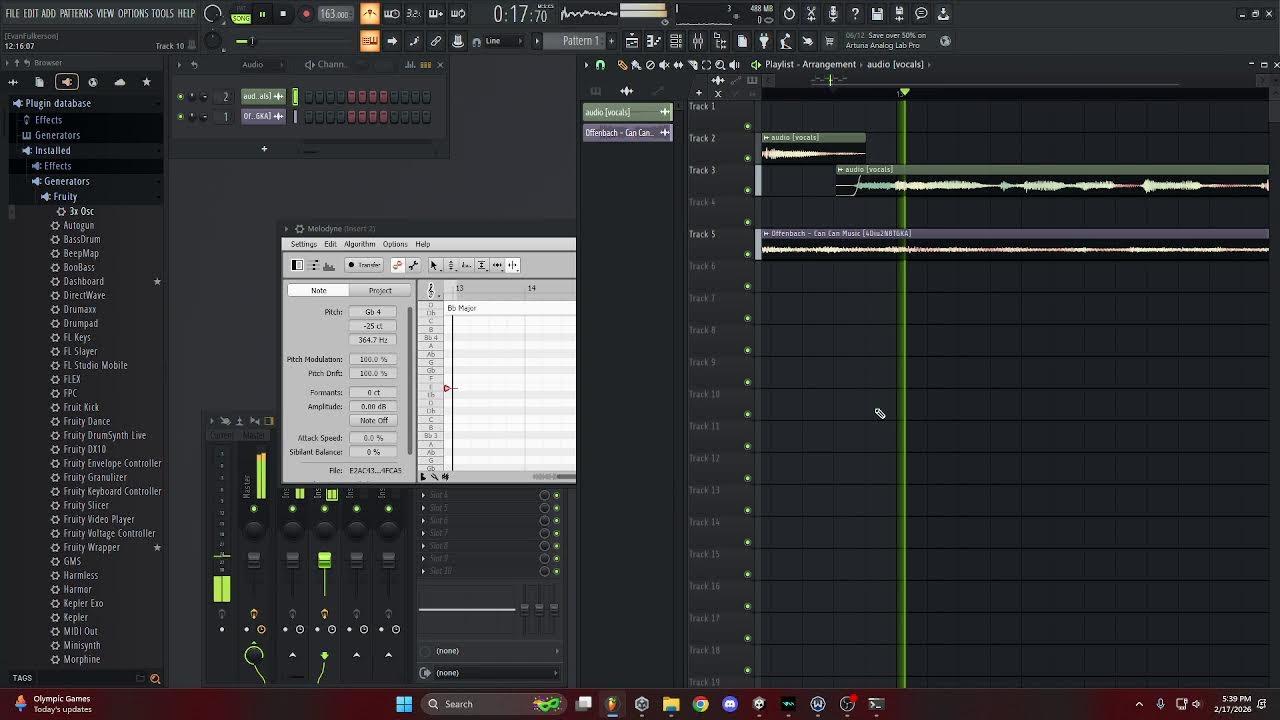Open the FILE menu
Image resolution: width=1280 pixels, height=720 pixels.
(12, 14)
